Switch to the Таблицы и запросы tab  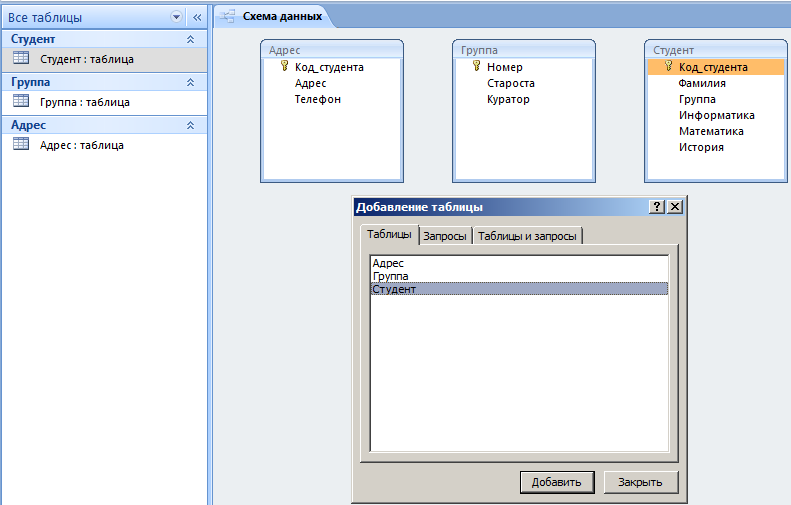point(527,236)
